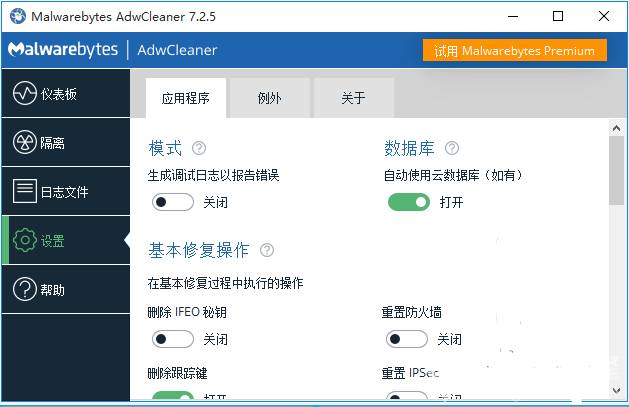Toggle debug log generation (生成调试日志) switch
Screen dimensions: 629x407
coord(172,202)
